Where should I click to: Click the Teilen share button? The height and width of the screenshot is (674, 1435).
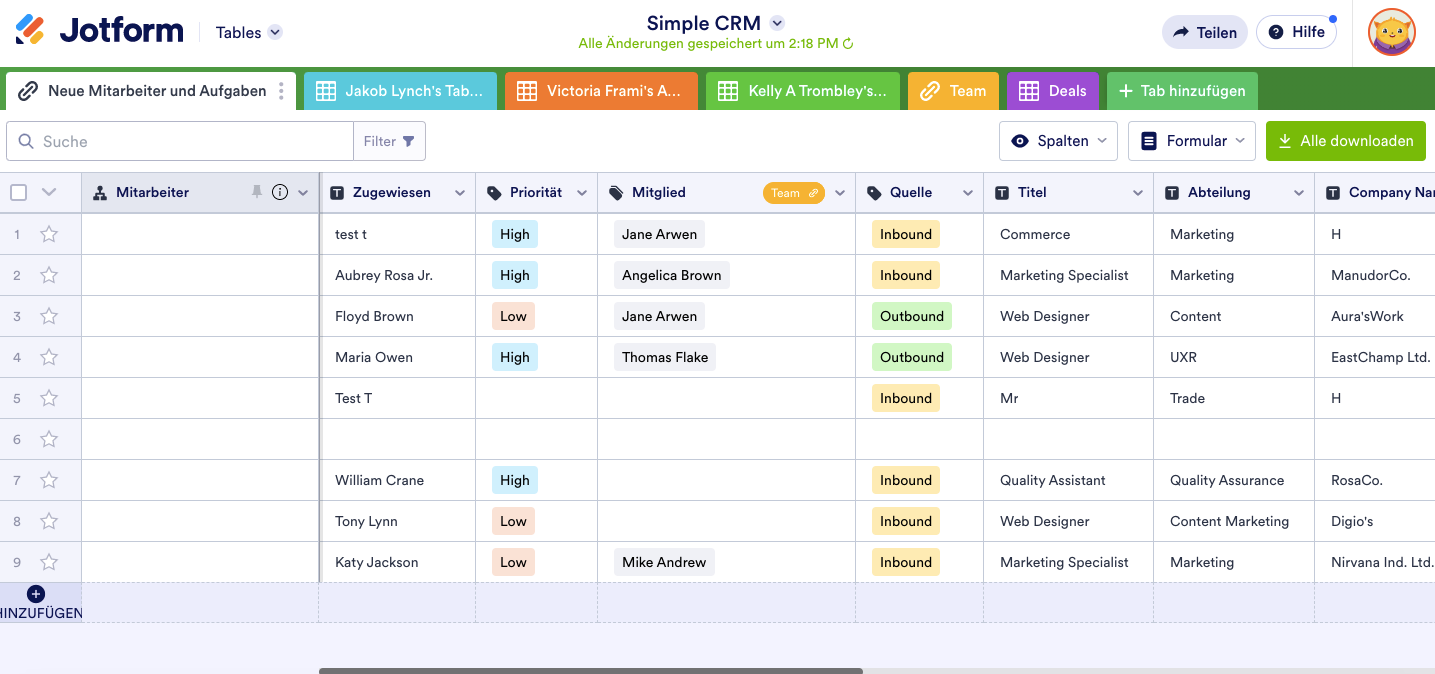coord(1204,32)
